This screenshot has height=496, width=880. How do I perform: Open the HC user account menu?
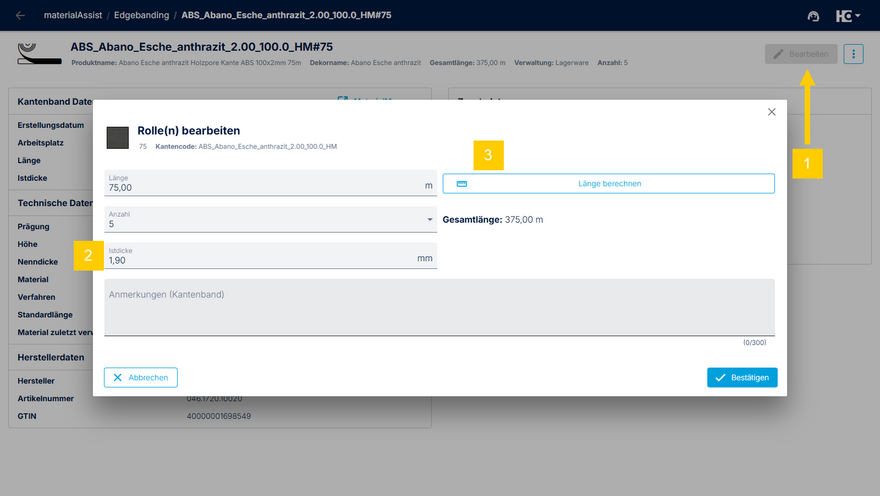click(x=848, y=16)
